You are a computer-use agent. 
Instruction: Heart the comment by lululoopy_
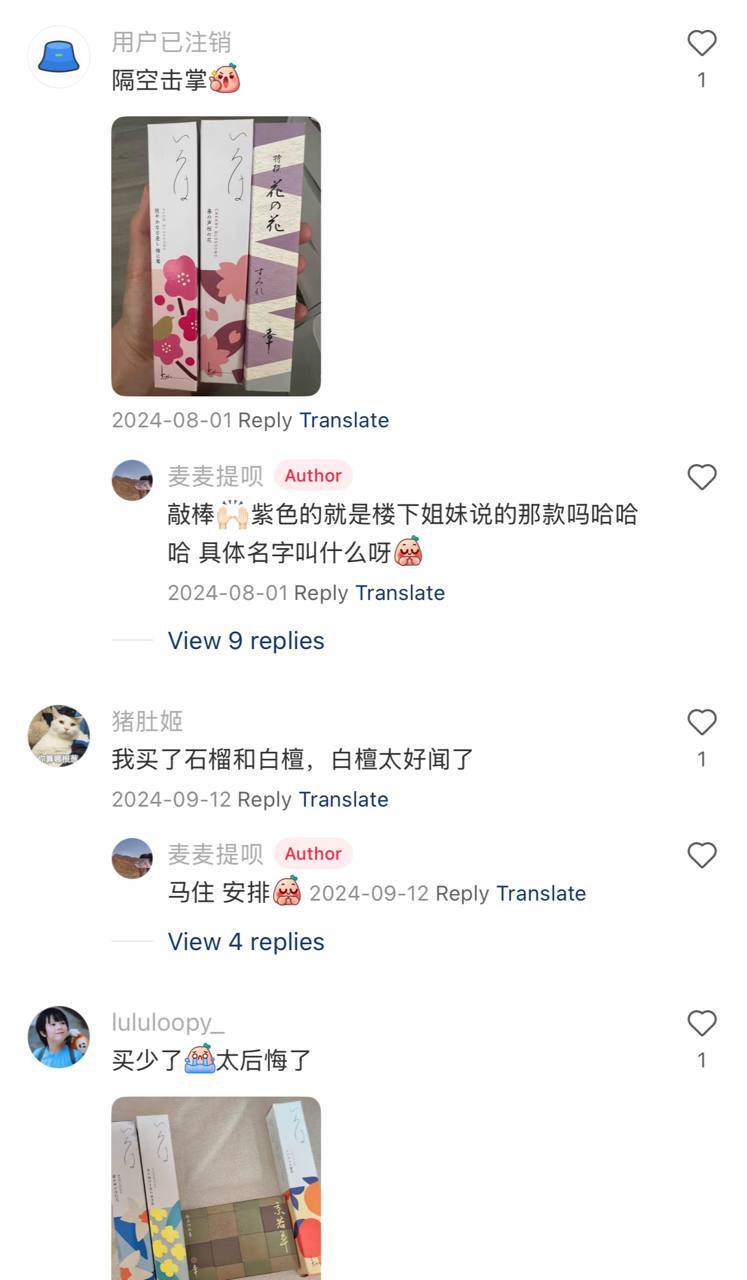(x=702, y=1023)
